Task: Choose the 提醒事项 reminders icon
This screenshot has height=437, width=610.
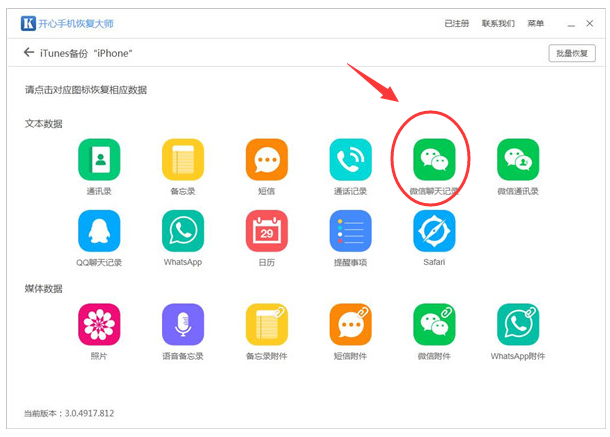Action: (x=351, y=231)
